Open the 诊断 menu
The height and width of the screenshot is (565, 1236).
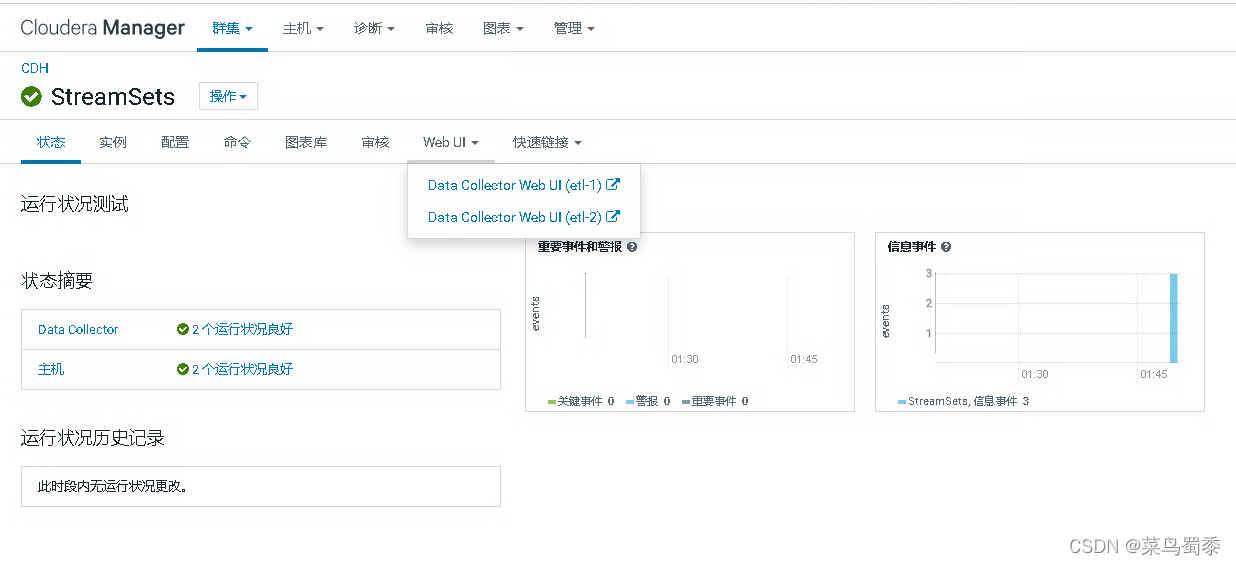pyautogui.click(x=374, y=28)
